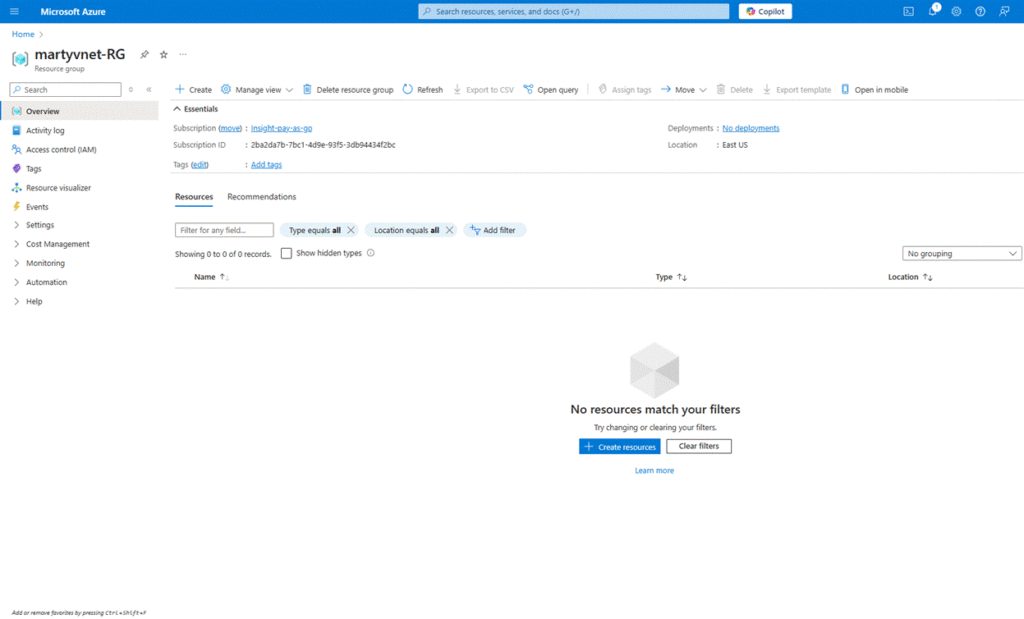Open the Resource visualizer
Image resolution: width=1024 pixels, height=619 pixels.
[x=58, y=187]
